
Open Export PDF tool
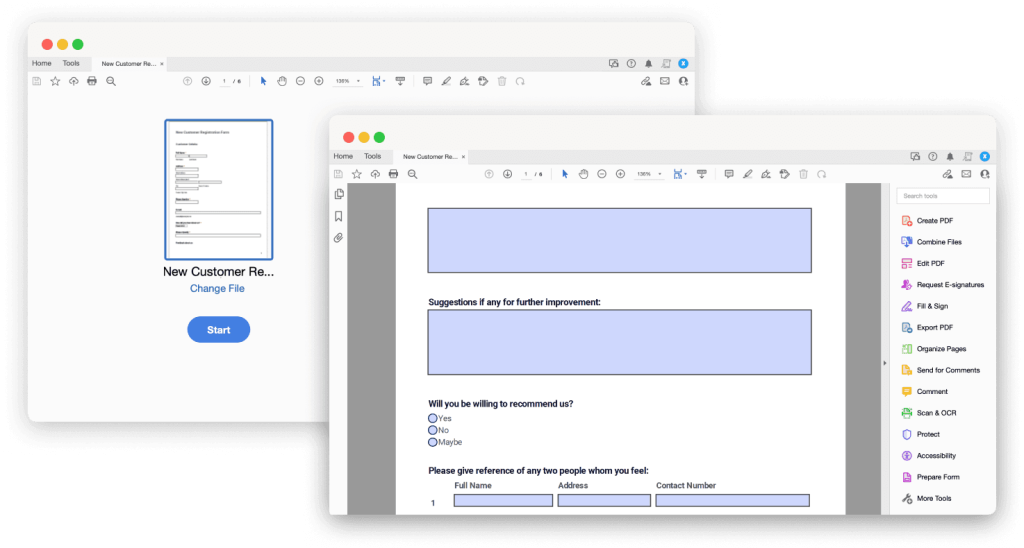coord(927,328)
